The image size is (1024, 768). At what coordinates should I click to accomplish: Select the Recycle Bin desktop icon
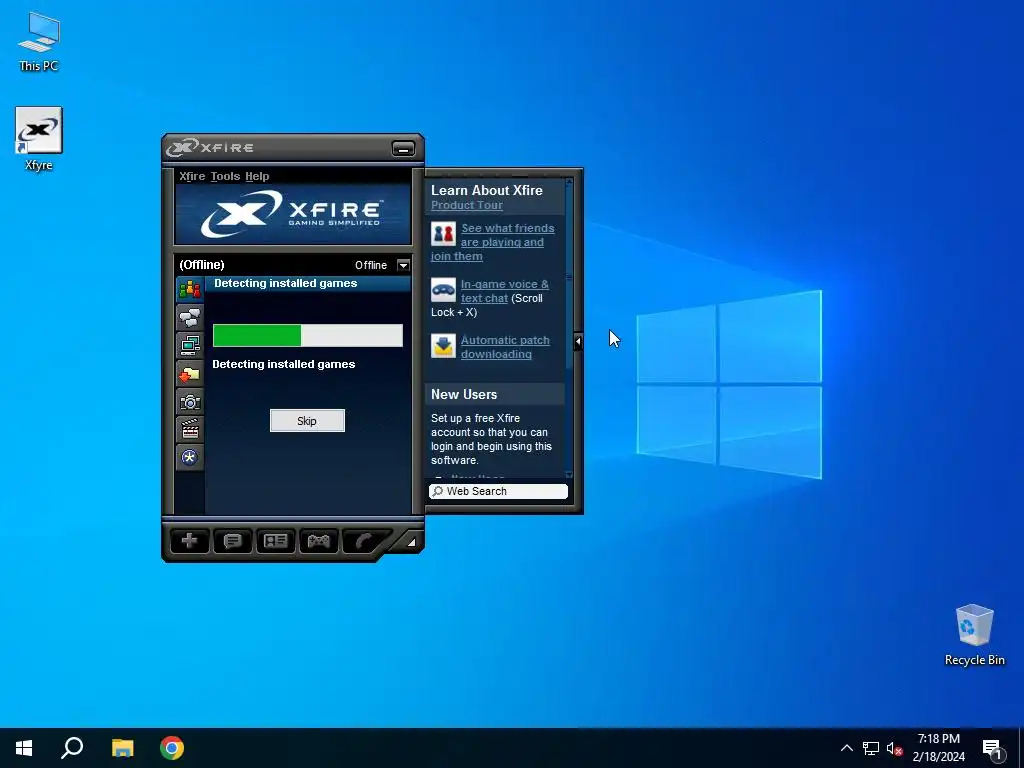click(974, 635)
